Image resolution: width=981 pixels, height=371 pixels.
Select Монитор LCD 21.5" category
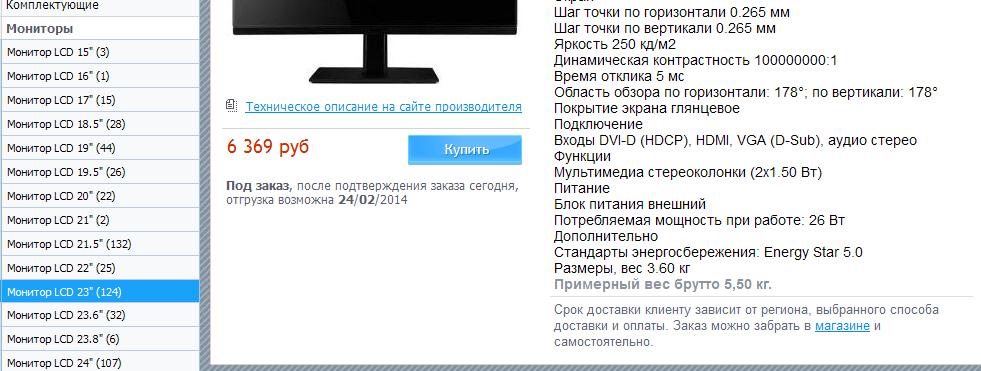[x=100, y=244]
